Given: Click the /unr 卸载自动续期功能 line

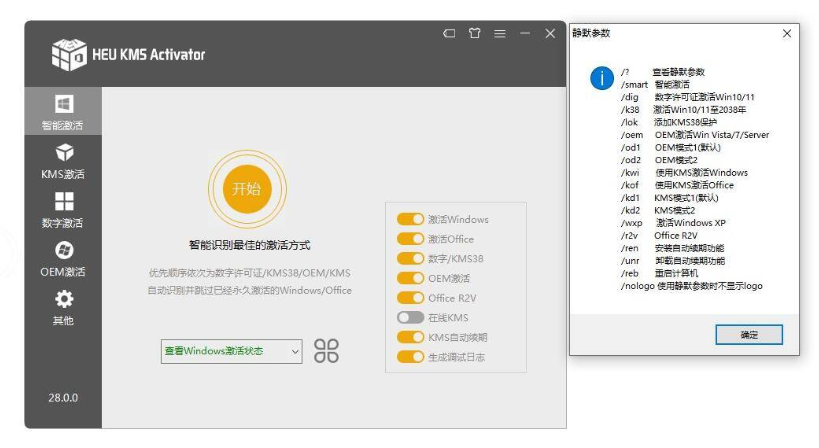Looking at the screenshot, I should [x=673, y=261].
